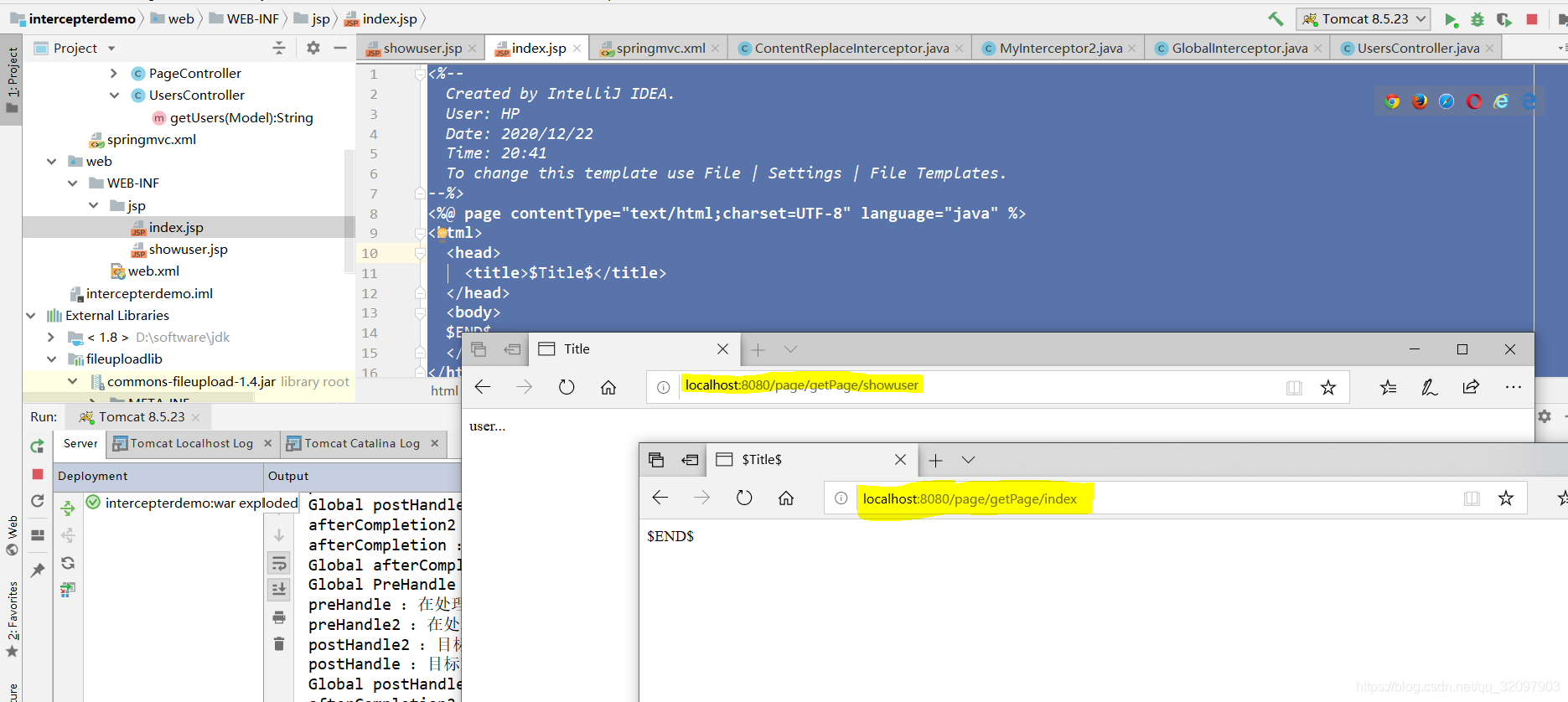Screen dimensions: 1568x702
Task: Open Tomcat Localhost Log tab
Action: 191,443
